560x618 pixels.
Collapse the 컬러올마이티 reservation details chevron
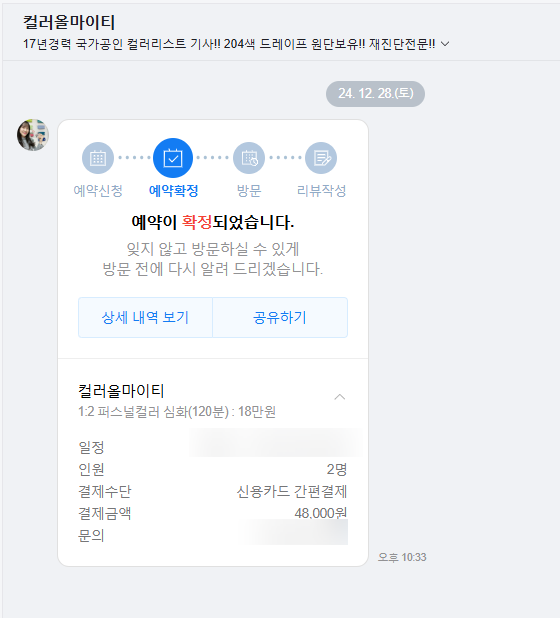click(x=340, y=397)
